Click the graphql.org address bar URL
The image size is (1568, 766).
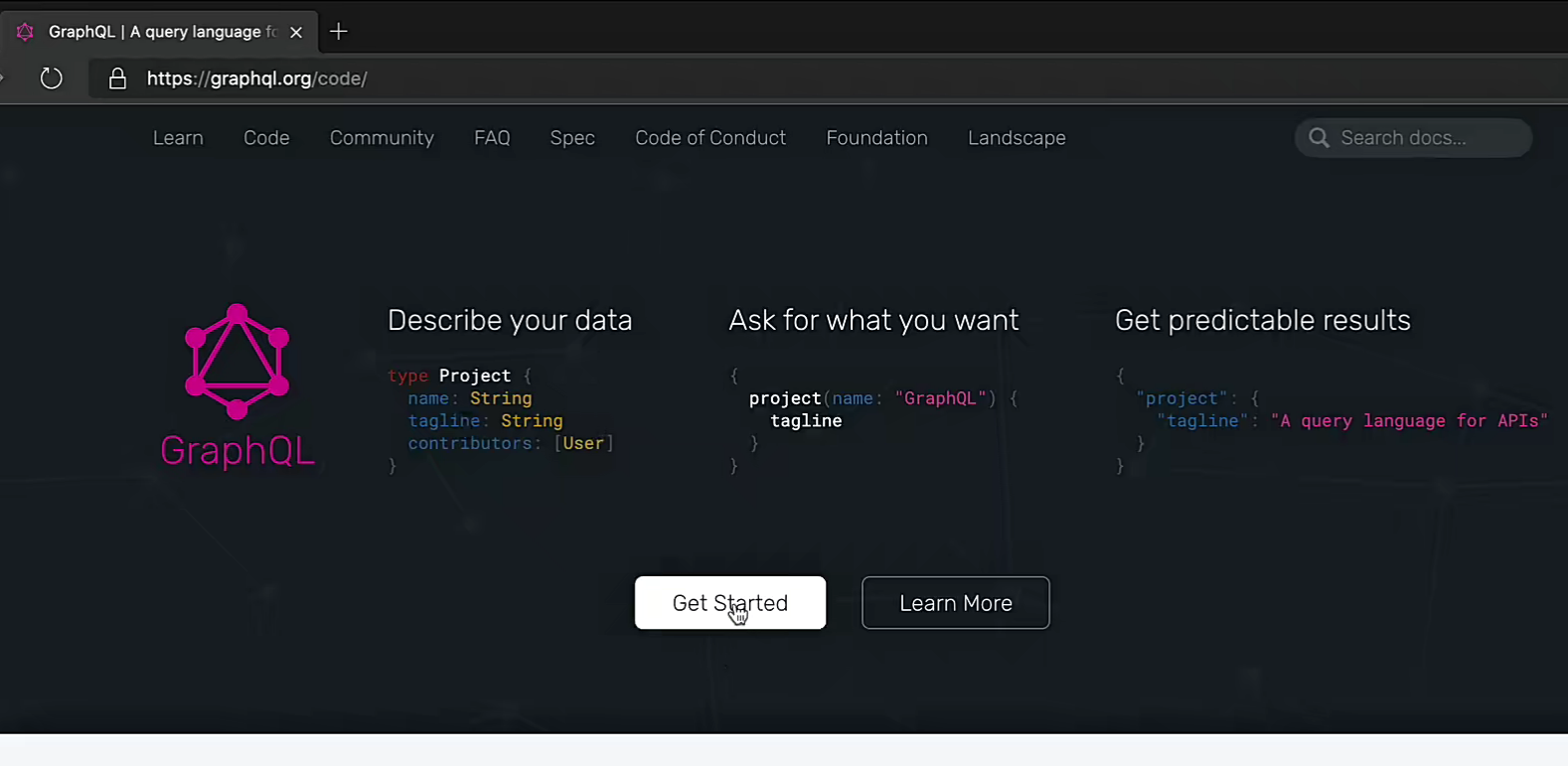click(257, 78)
